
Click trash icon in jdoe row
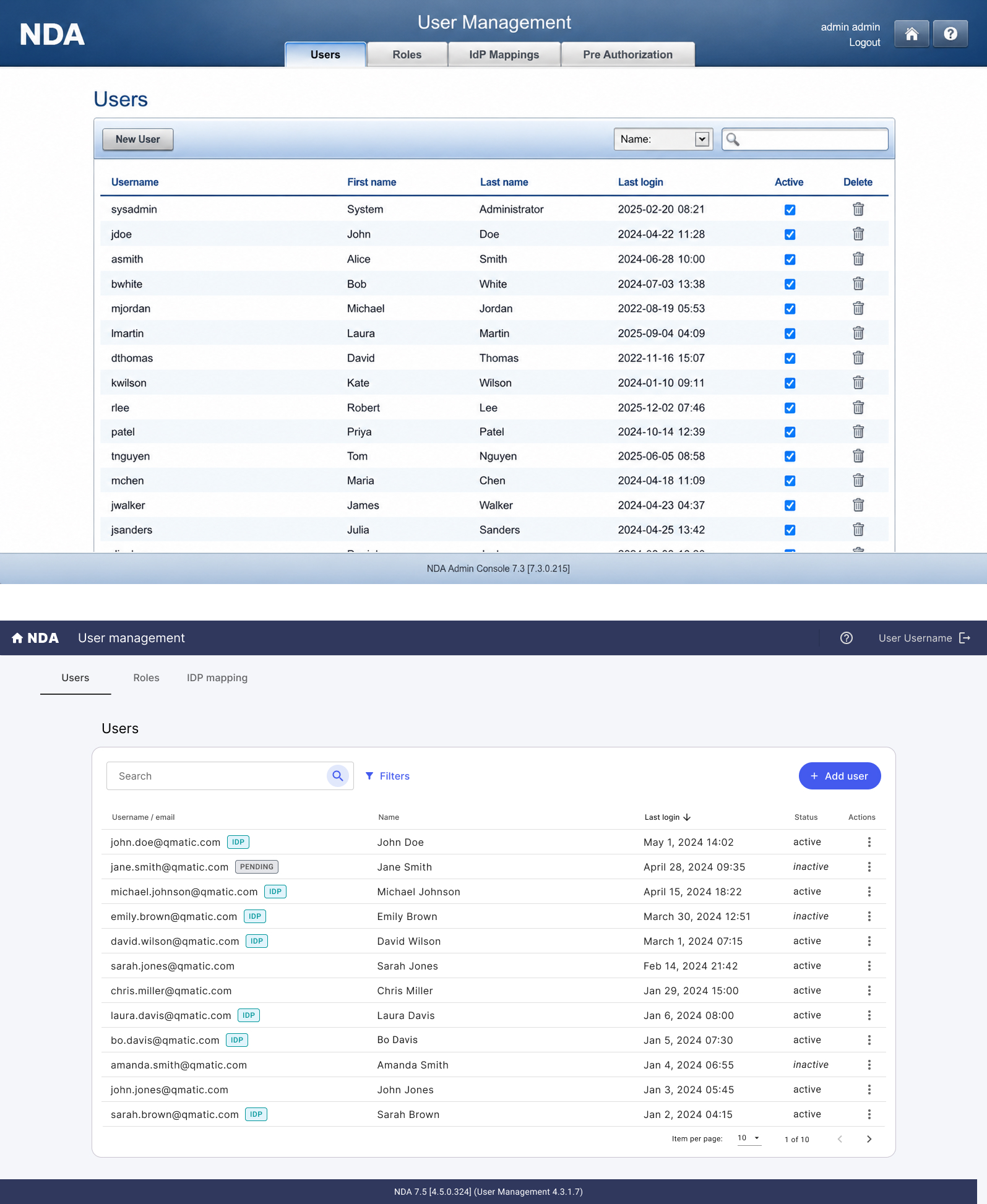pyautogui.click(x=858, y=234)
